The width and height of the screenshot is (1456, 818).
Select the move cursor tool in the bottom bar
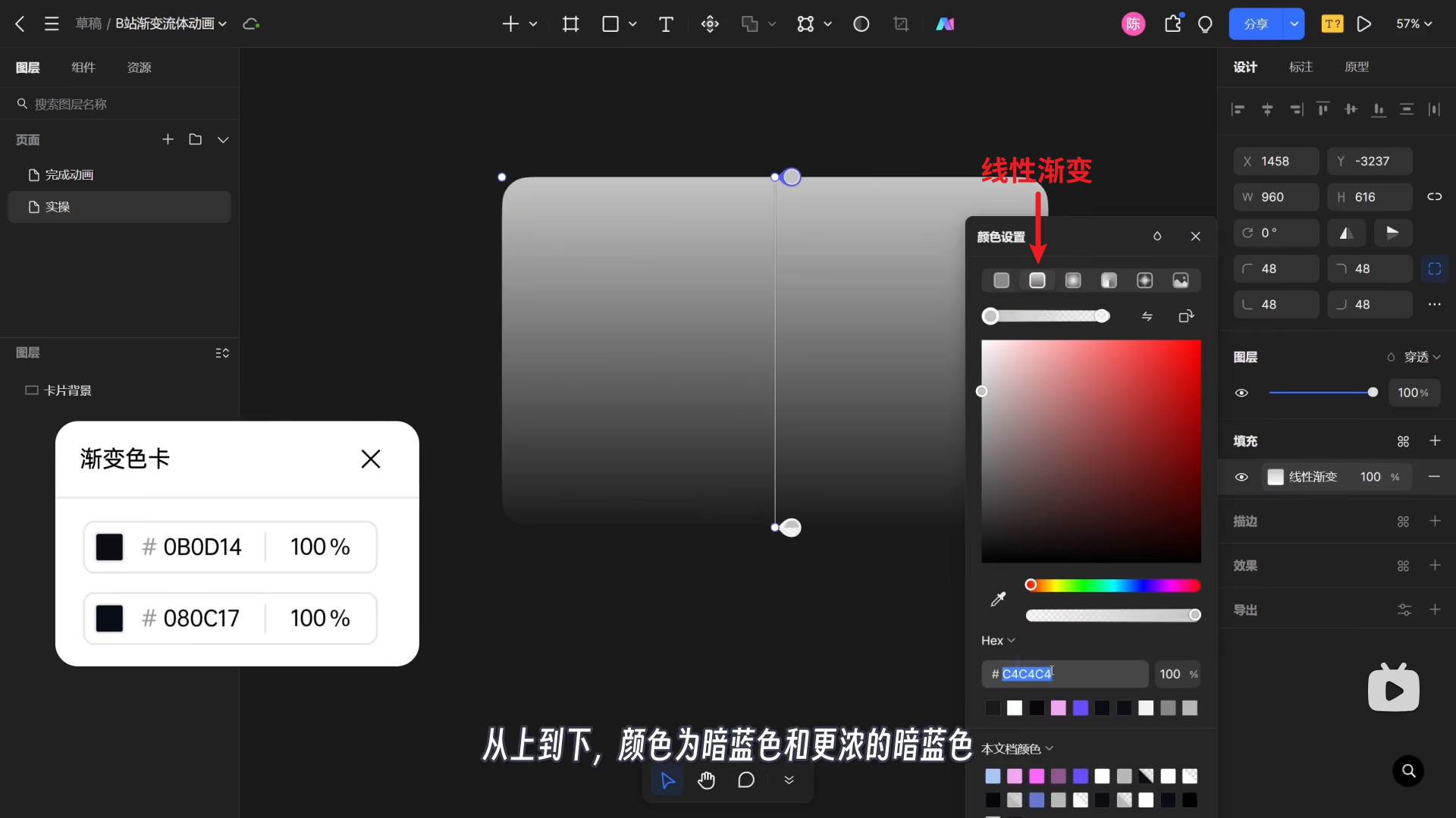[x=667, y=780]
